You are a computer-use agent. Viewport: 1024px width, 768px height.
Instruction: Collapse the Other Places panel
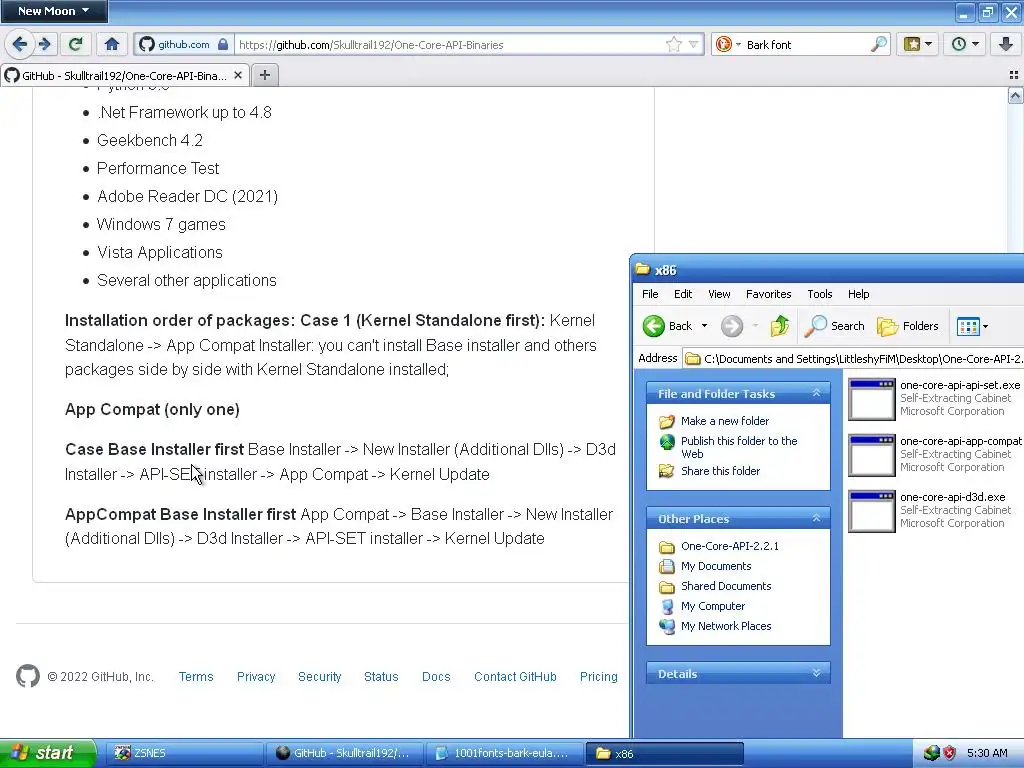(816, 519)
